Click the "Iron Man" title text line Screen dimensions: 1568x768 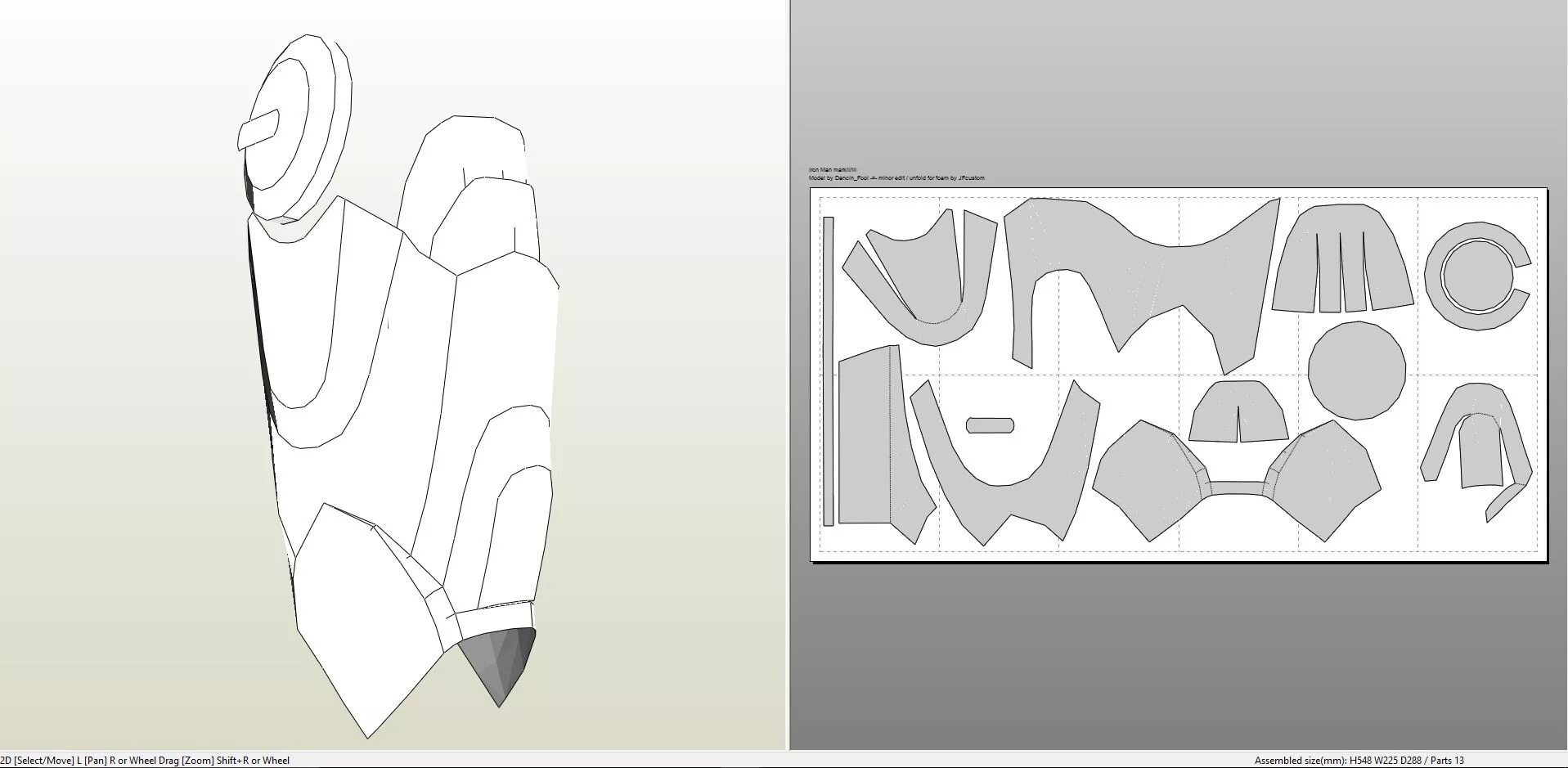pos(832,170)
